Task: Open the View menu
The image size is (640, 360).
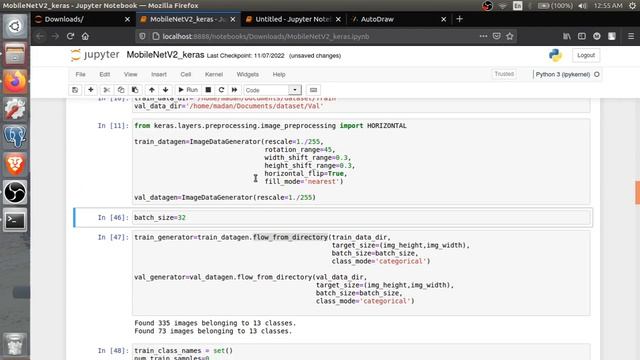Action: click(x=131, y=74)
